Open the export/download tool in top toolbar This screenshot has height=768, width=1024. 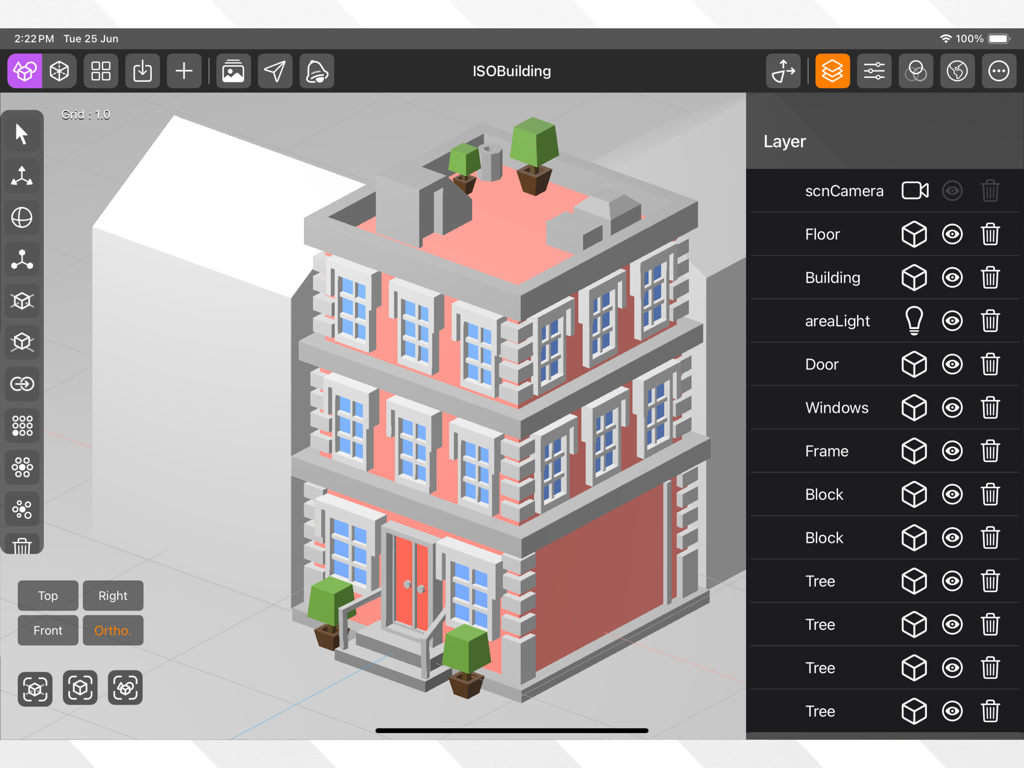143,71
